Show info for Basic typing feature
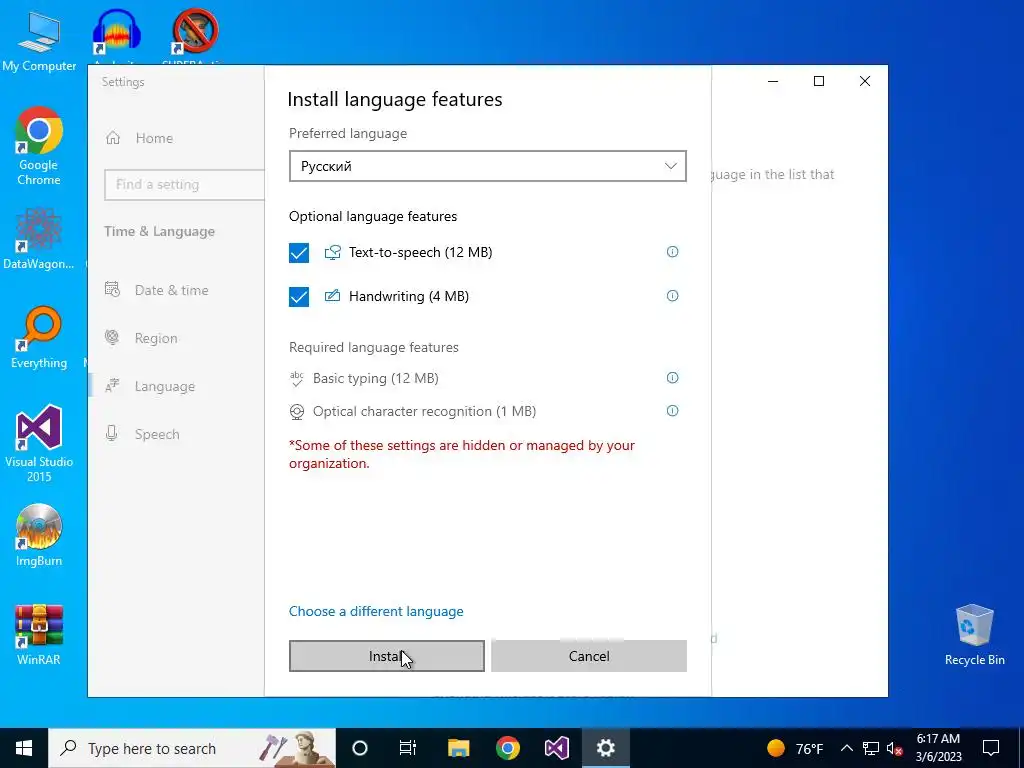 point(672,377)
